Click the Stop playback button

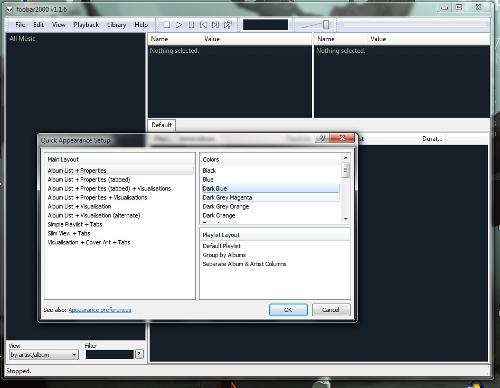[167, 25]
